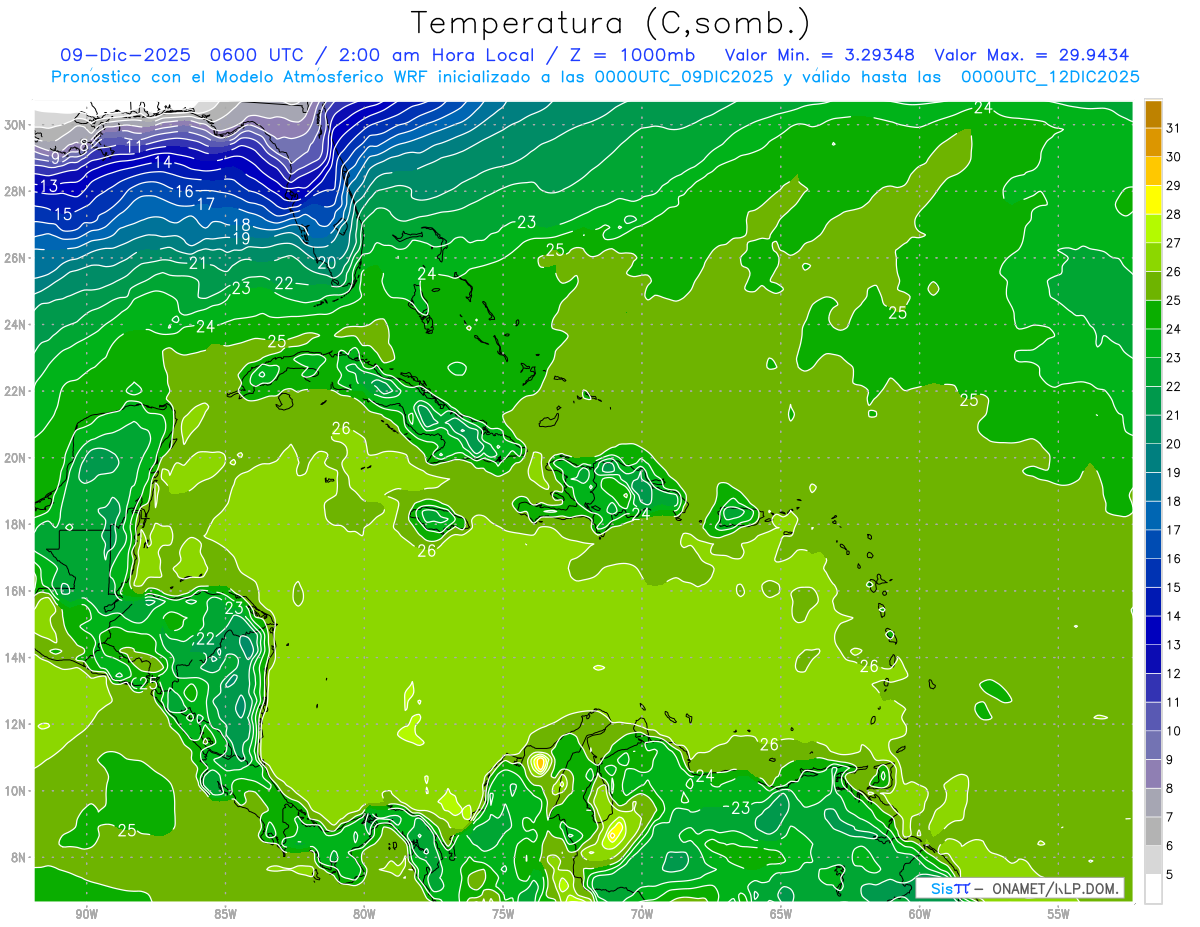This screenshot has width=1200, height=927.
Task: Click the contour label 16 on the map
Action: tap(184, 191)
